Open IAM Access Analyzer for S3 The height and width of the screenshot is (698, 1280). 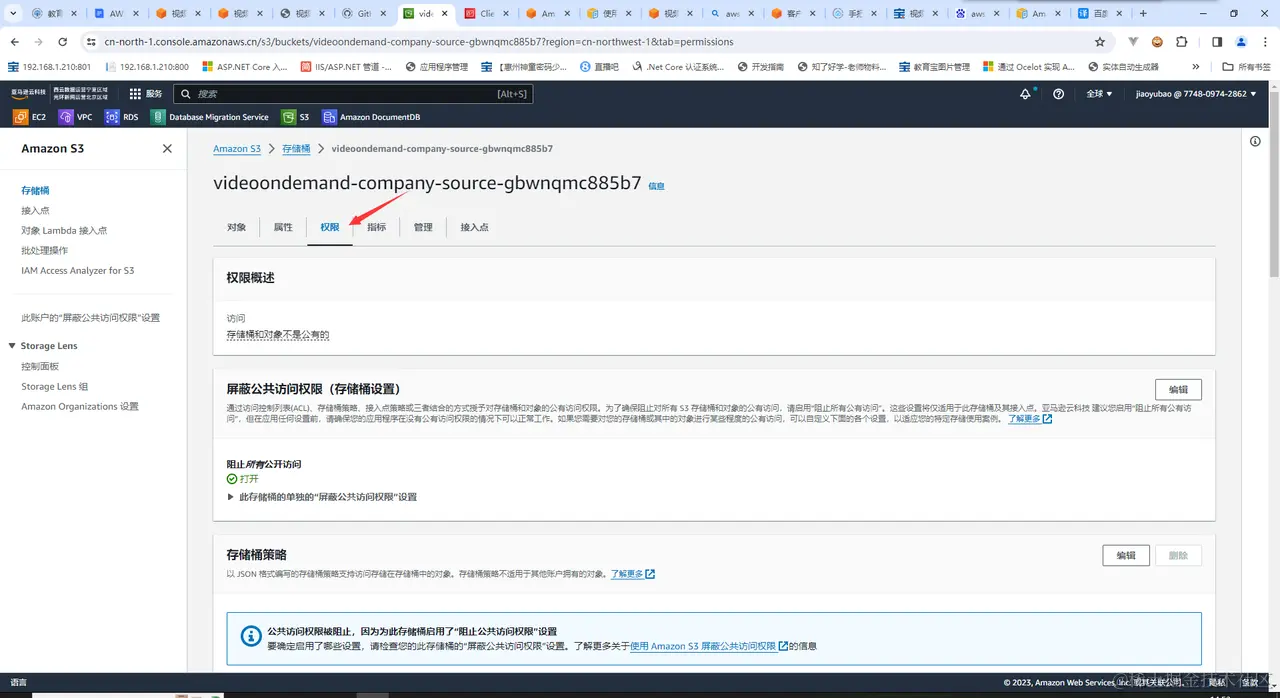78,270
